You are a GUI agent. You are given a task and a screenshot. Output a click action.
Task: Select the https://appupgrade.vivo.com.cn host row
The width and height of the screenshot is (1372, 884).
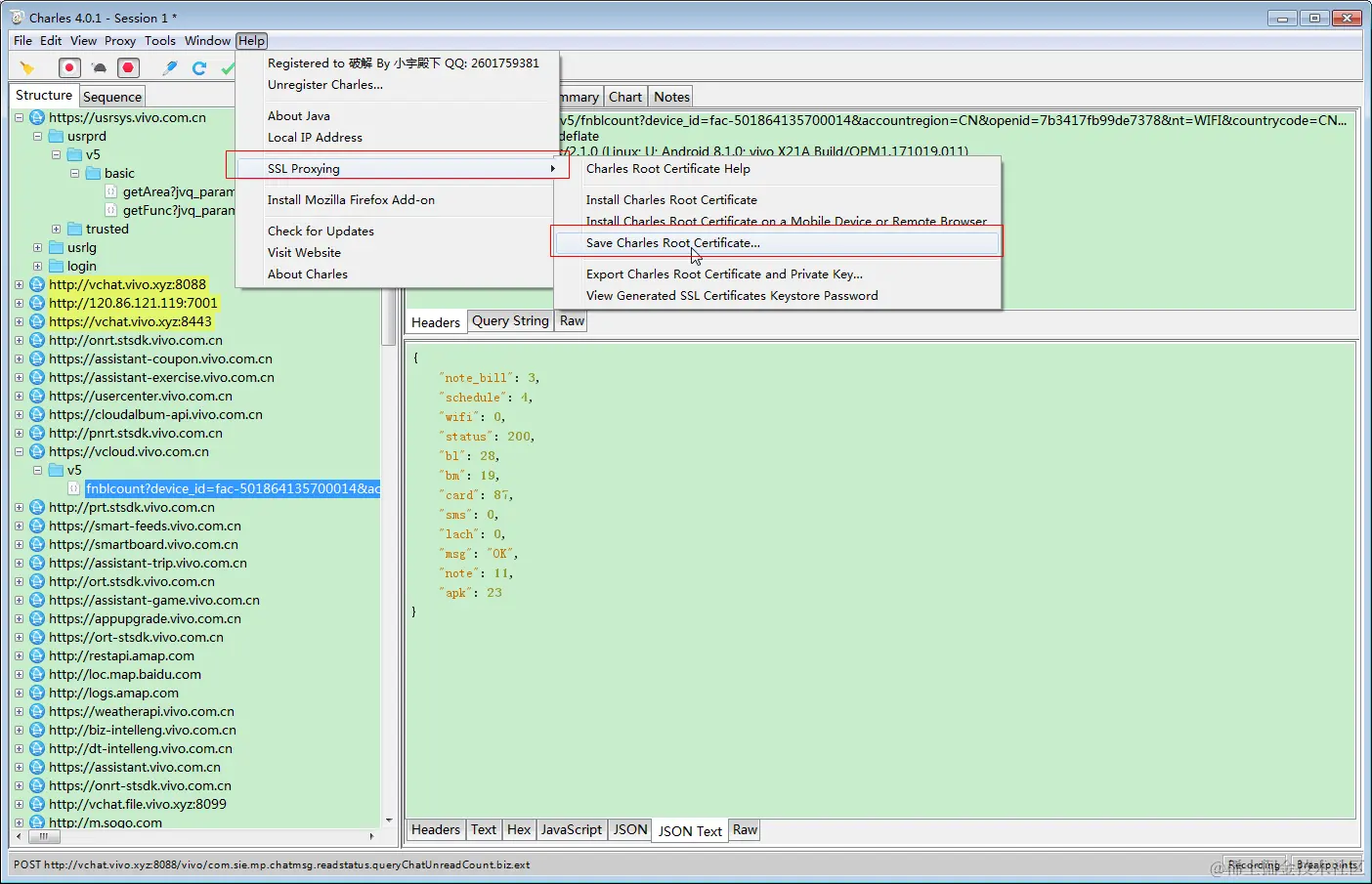click(145, 618)
